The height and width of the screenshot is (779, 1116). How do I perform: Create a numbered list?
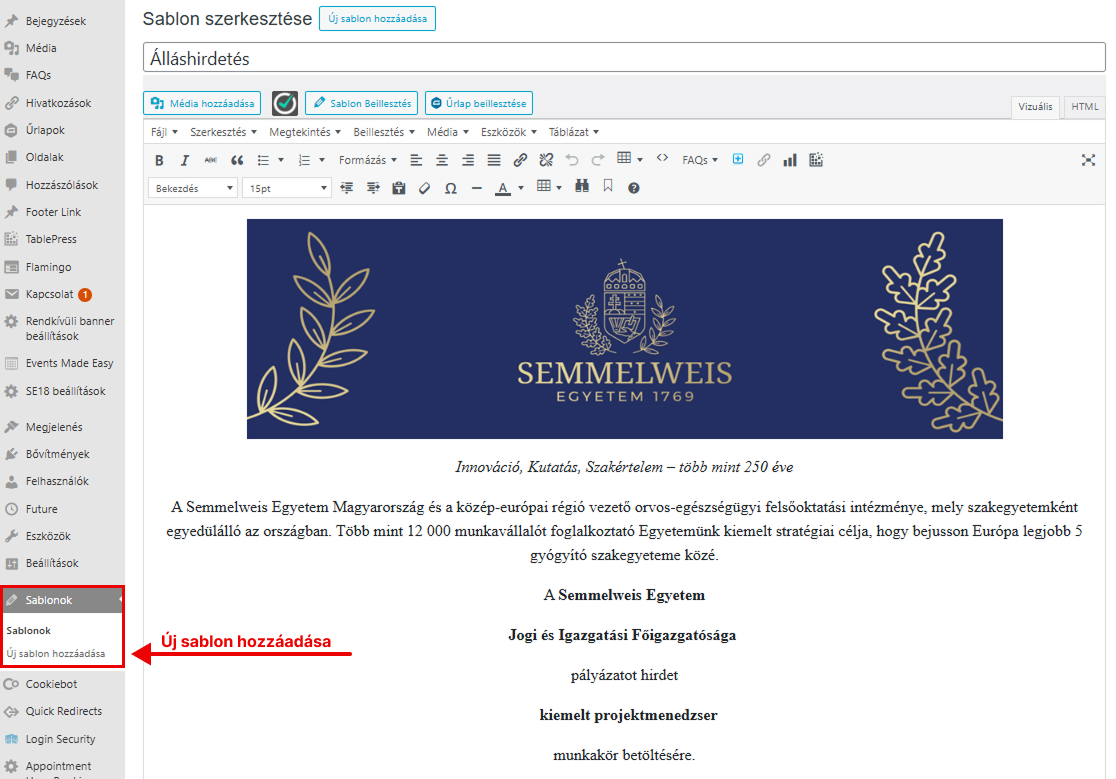point(304,161)
